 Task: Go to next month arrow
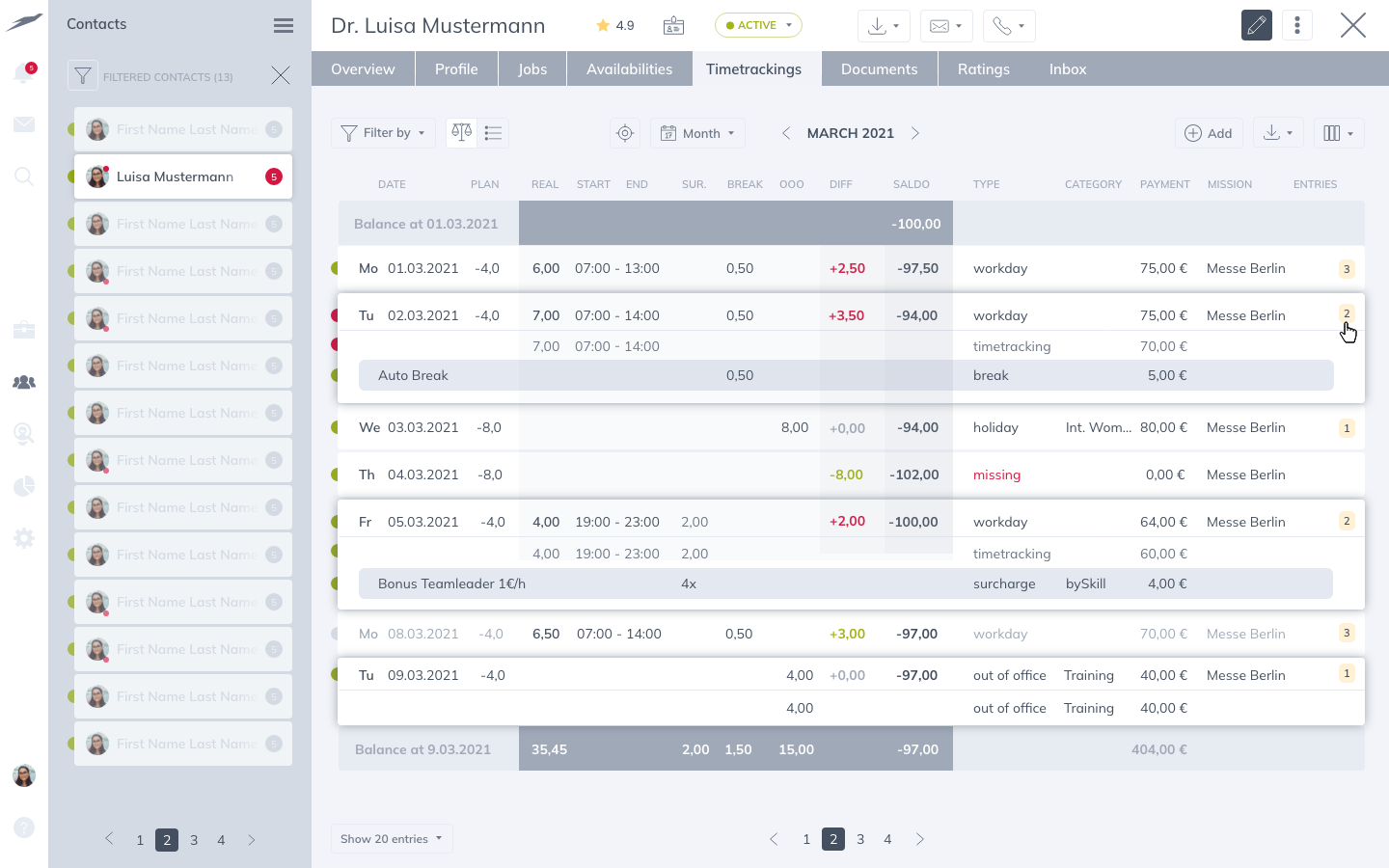(x=915, y=133)
